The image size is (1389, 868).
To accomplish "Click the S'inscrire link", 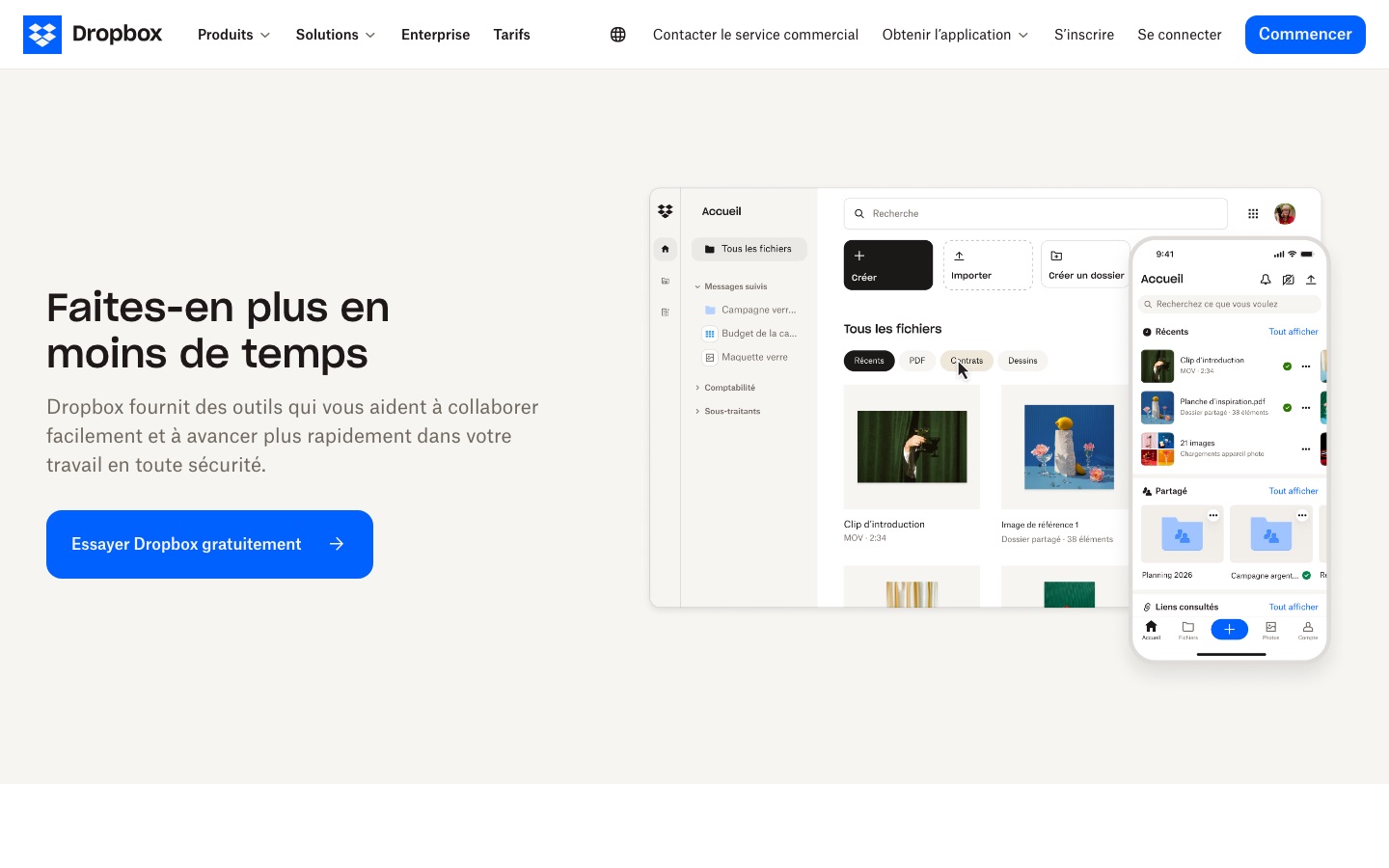I will pos(1084,35).
